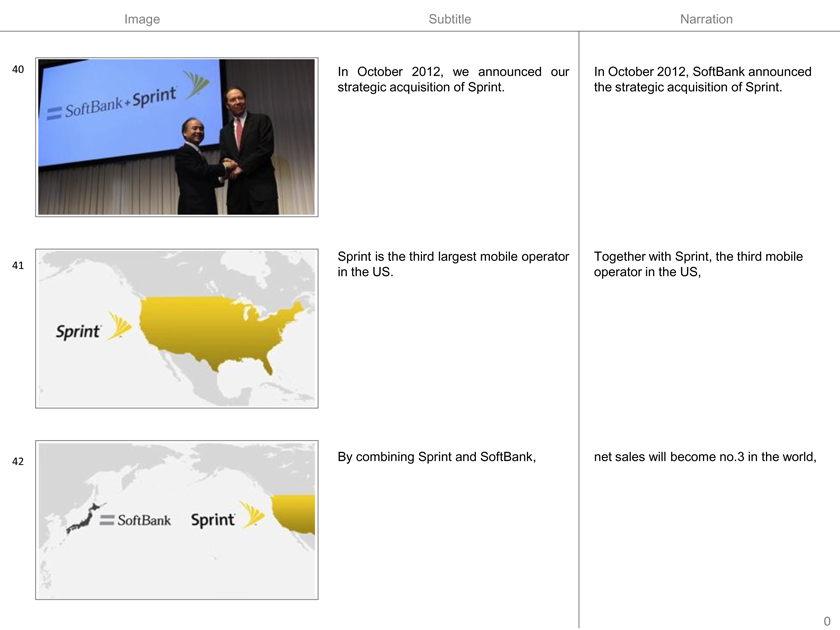Select row number 42
840x630 pixels.
(18, 462)
